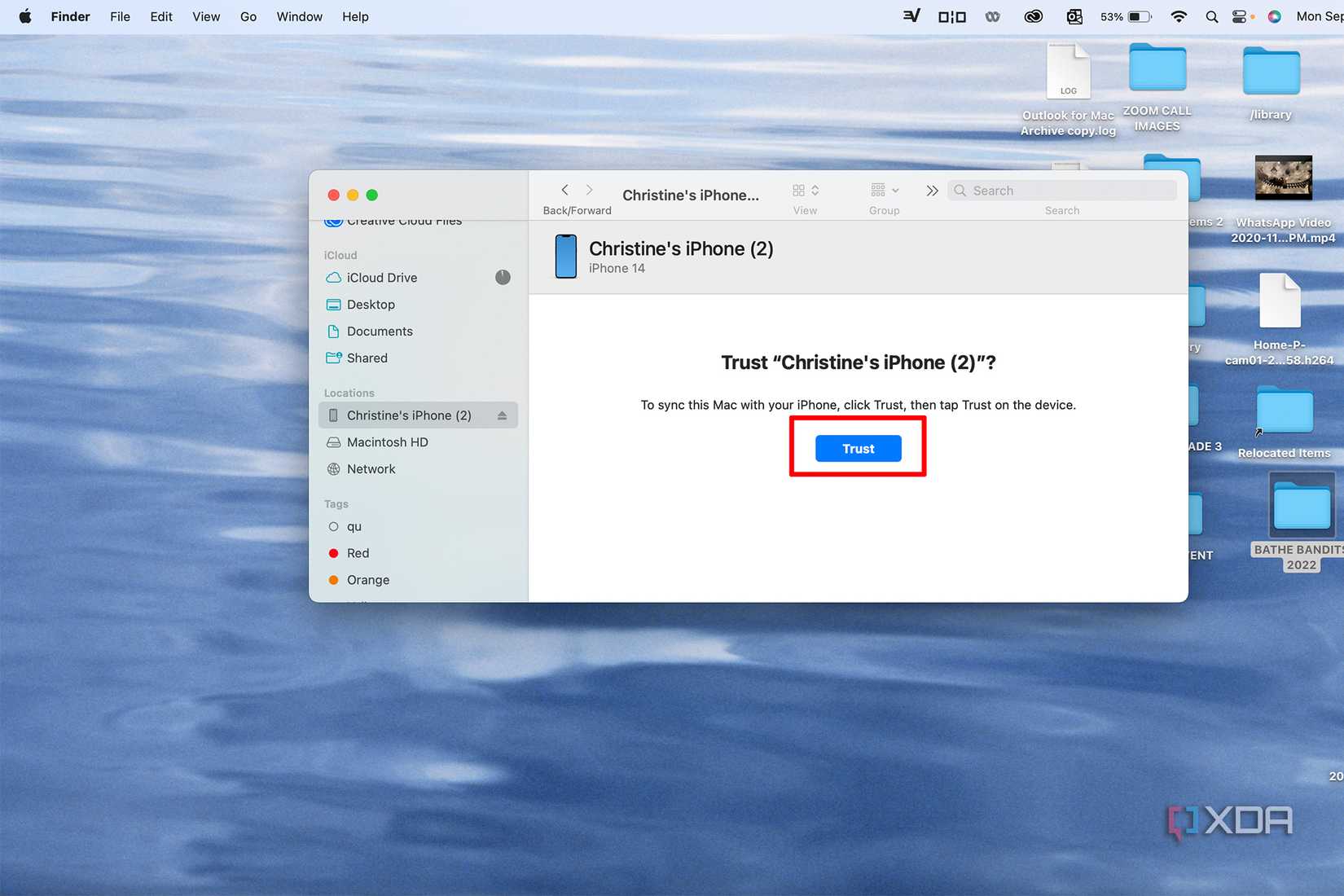
Task: Click the Siri icon in menu bar
Action: 1275,16
